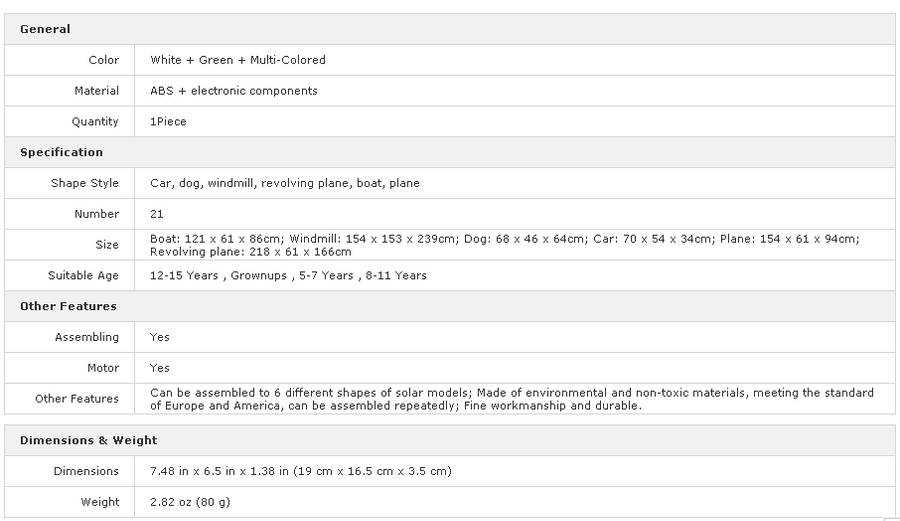Select the Suitable Age row label

tap(83, 275)
